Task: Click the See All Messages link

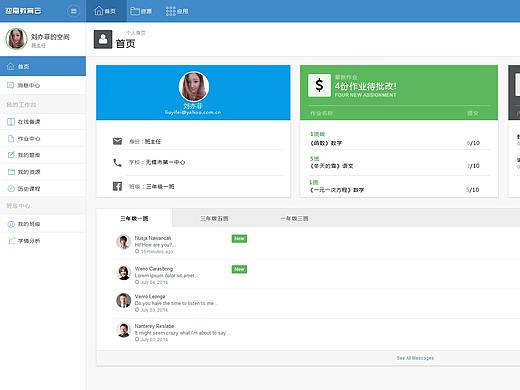Action: tap(415, 358)
